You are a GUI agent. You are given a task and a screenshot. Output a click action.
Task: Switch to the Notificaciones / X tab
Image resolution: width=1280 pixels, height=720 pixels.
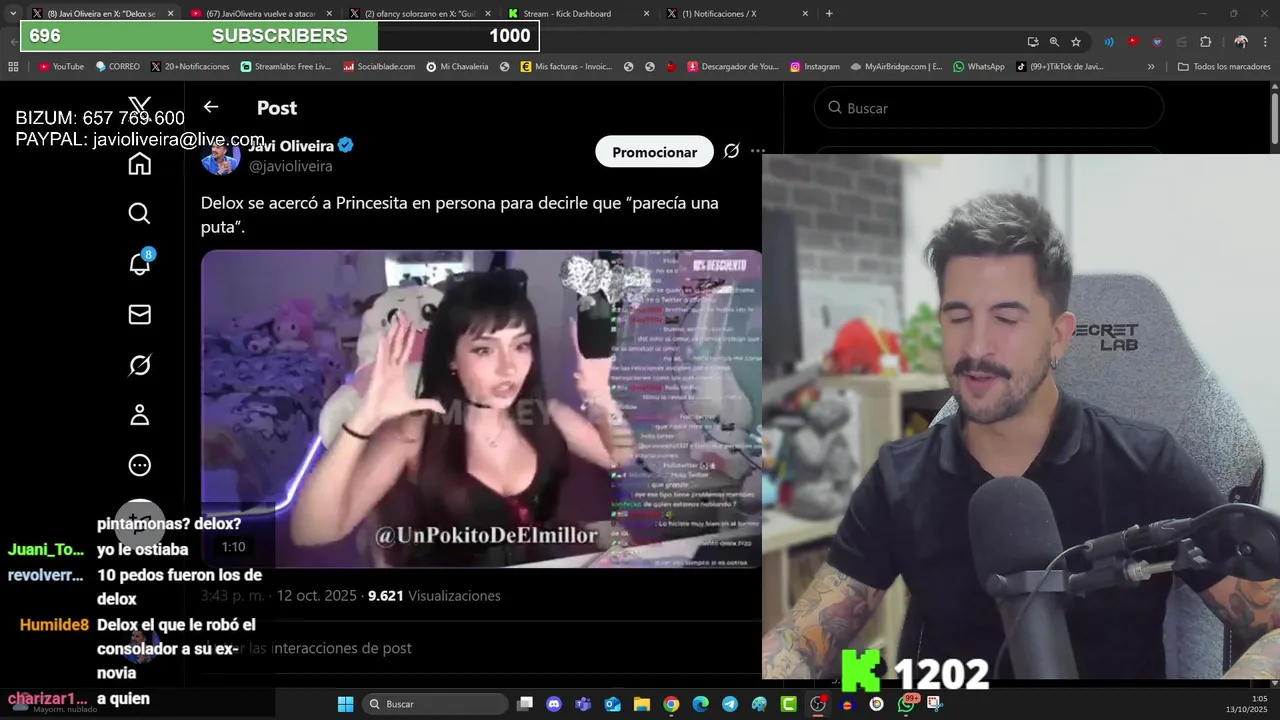click(x=738, y=14)
